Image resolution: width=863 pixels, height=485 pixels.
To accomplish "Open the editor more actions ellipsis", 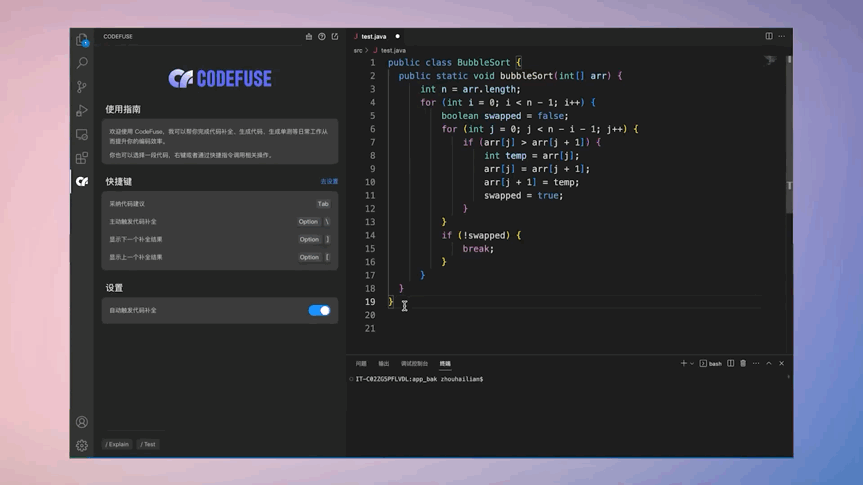I will pos(782,36).
